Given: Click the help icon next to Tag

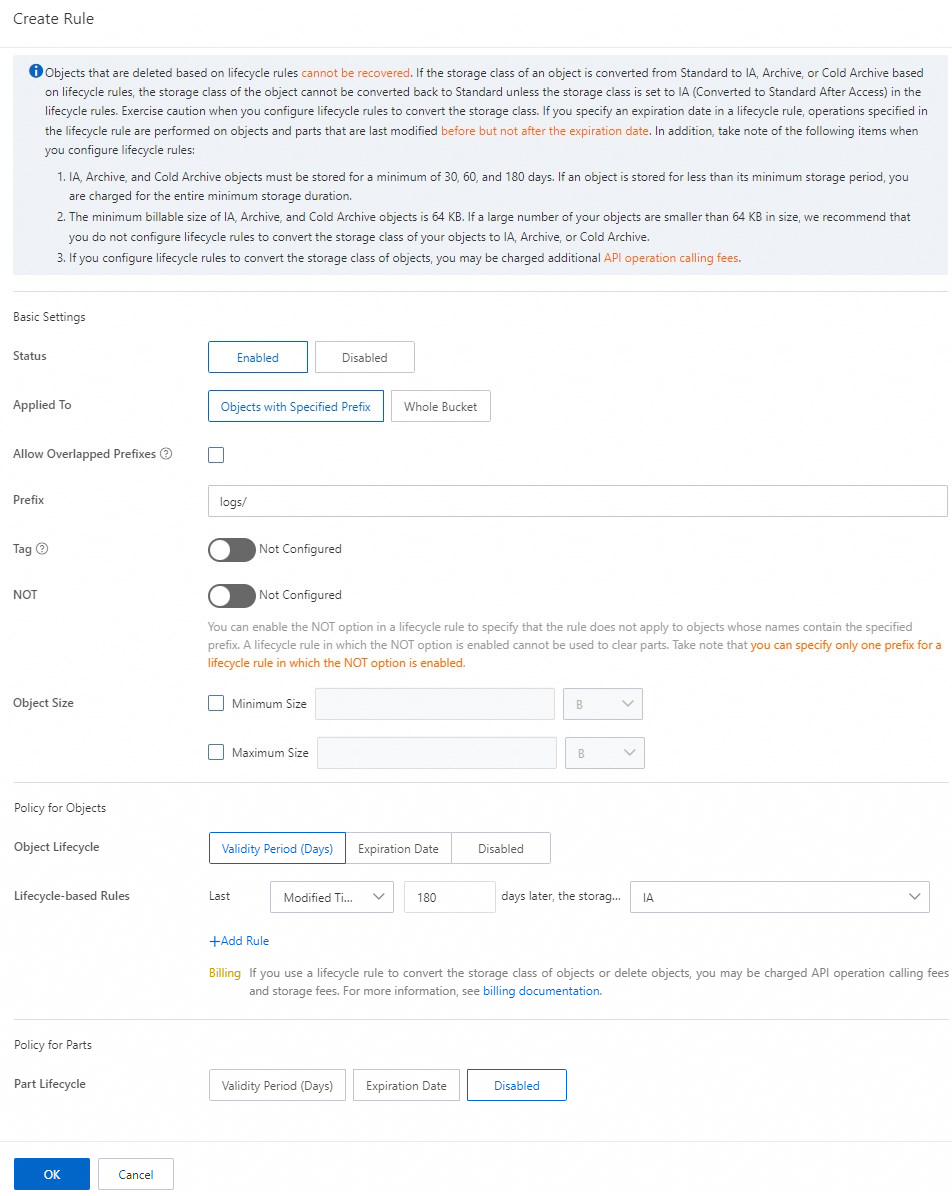Looking at the screenshot, I should pyautogui.click(x=42, y=548).
